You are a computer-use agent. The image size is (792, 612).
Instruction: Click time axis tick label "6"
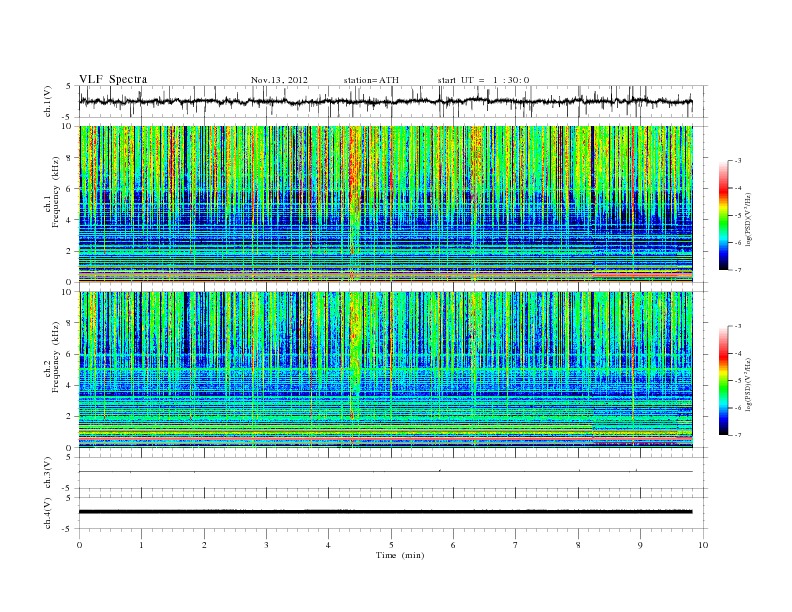tap(453, 545)
